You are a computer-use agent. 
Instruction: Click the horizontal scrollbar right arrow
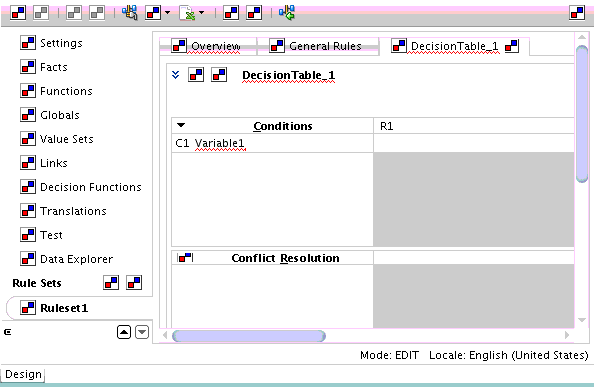click(567, 335)
